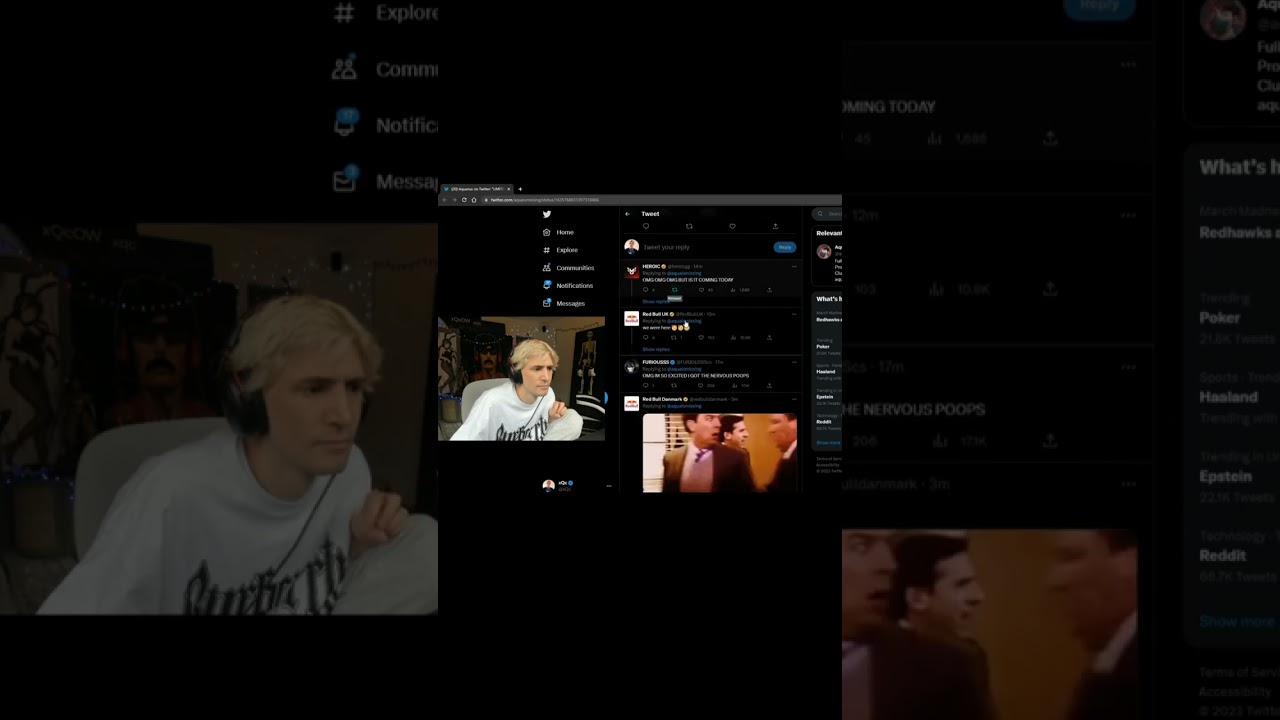Like HEROIC's tweet with the heart icon
The width and height of the screenshot is (1280, 720).
coord(701,290)
